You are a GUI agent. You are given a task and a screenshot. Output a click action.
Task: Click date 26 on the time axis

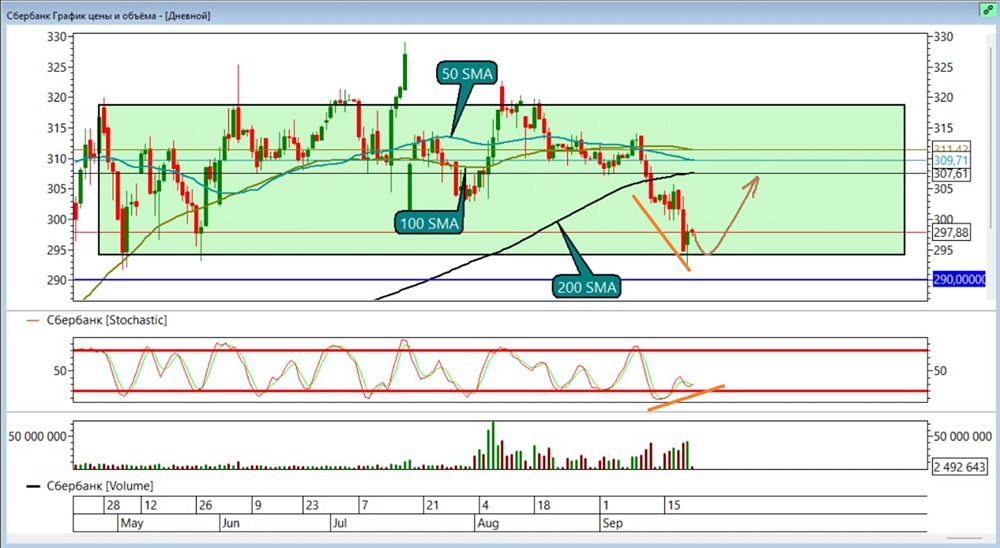point(205,505)
